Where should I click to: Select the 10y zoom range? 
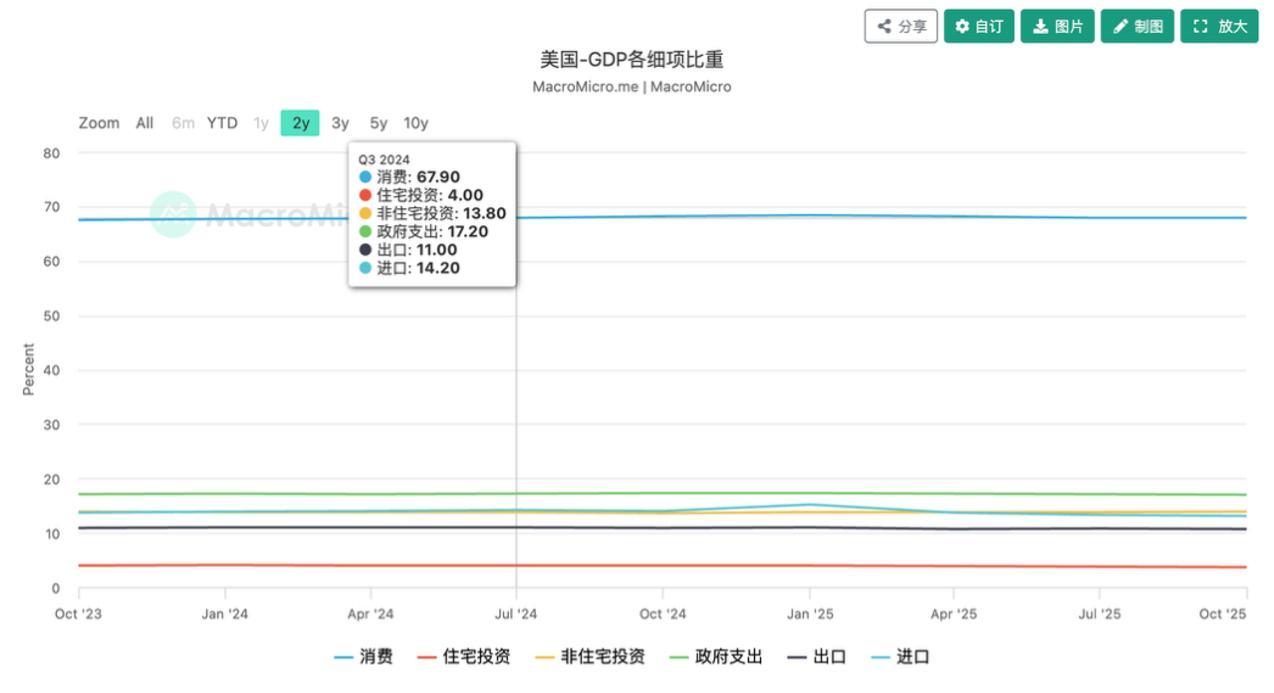coord(416,123)
